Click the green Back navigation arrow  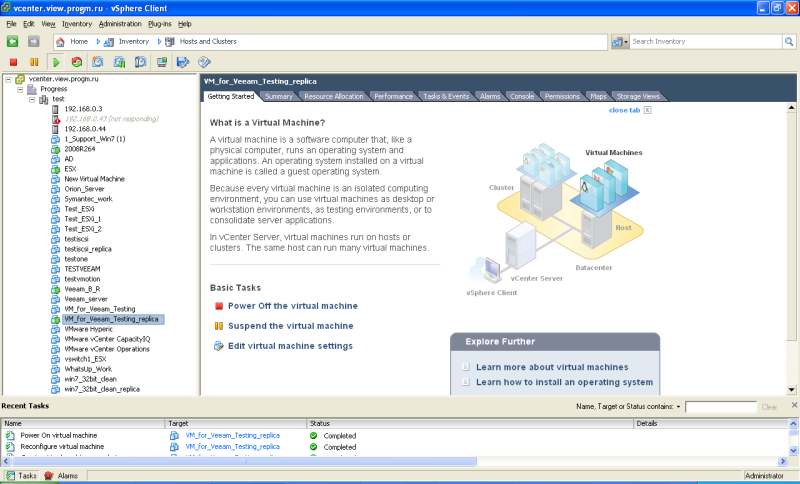click(13, 42)
